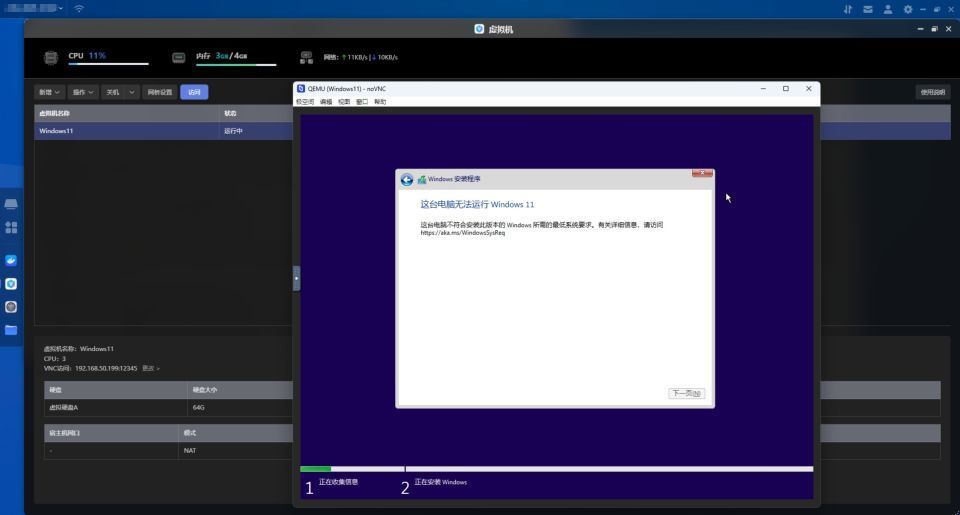The height and width of the screenshot is (515, 960).
Task: Expand the arrow beside 关机
Action: pyautogui.click(x=132, y=92)
